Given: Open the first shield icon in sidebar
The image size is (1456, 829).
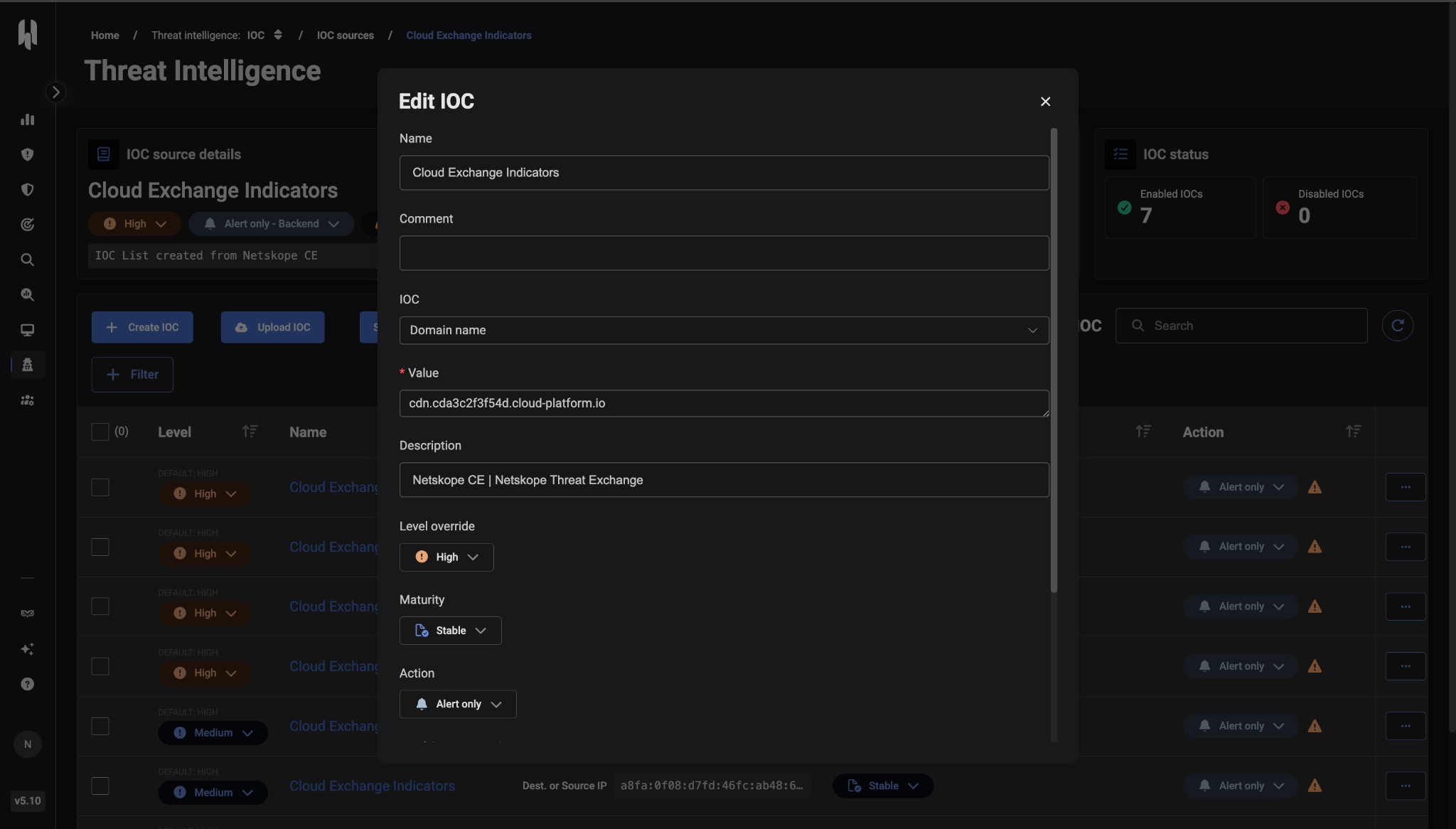Looking at the screenshot, I should 28,154.
